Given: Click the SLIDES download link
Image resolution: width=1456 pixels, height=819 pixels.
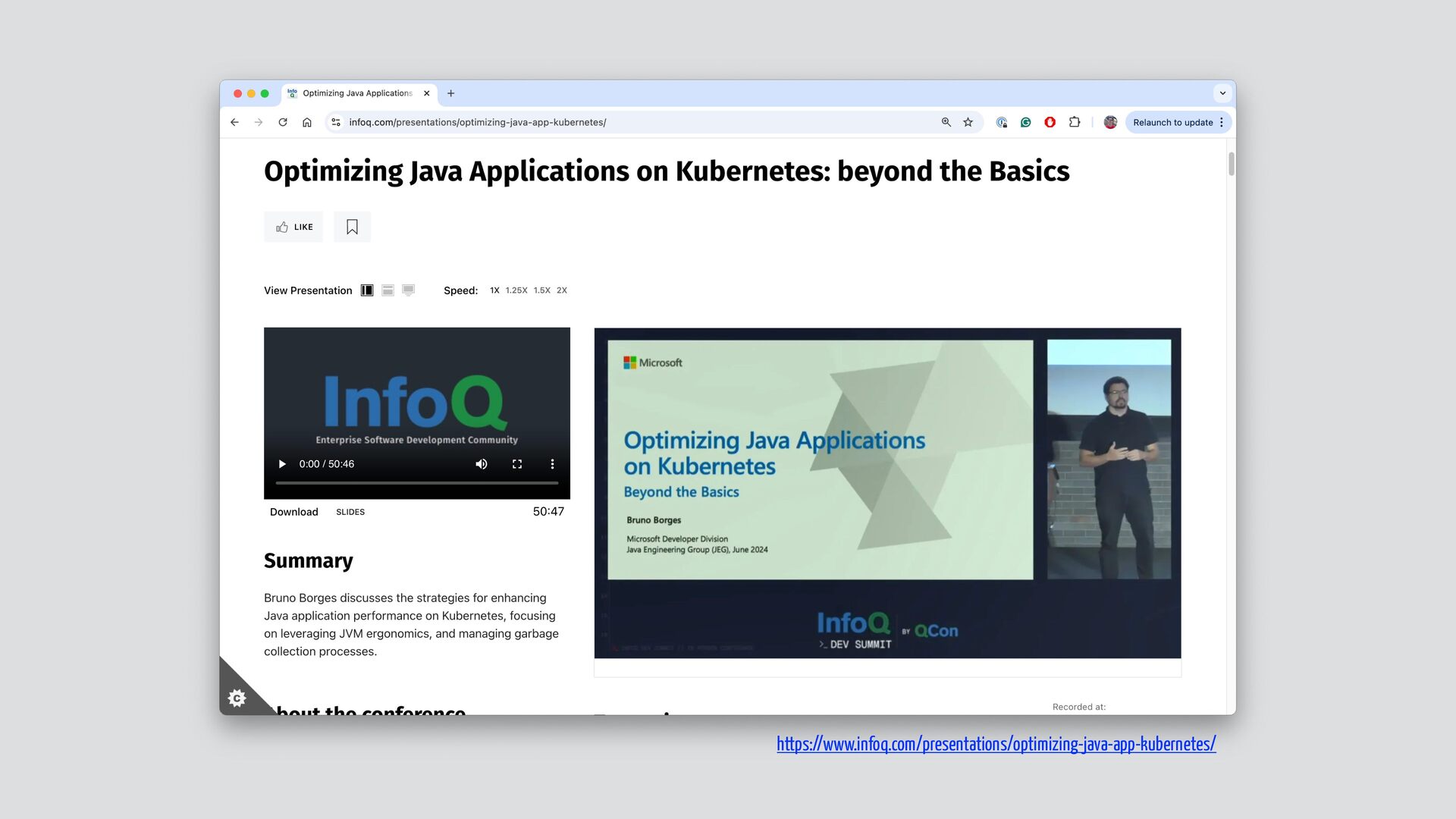Looking at the screenshot, I should coord(350,512).
